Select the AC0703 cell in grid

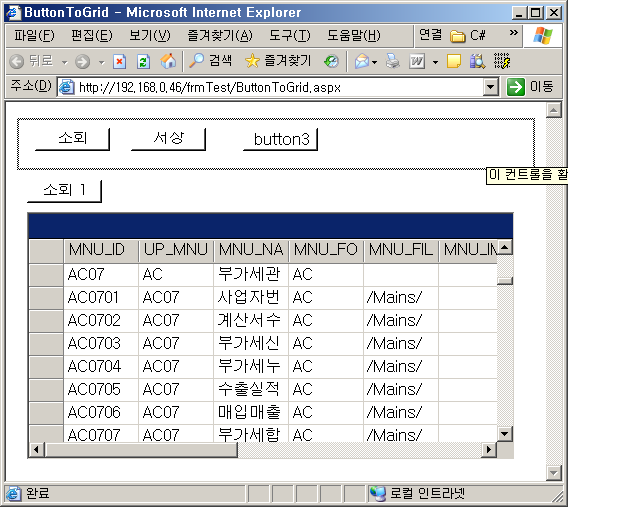point(101,343)
